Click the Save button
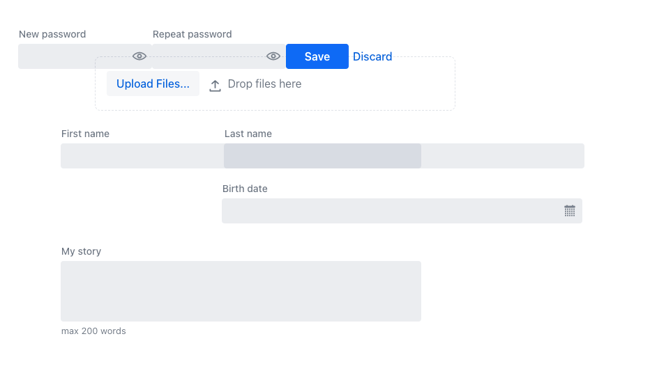650x380 pixels. (317, 56)
